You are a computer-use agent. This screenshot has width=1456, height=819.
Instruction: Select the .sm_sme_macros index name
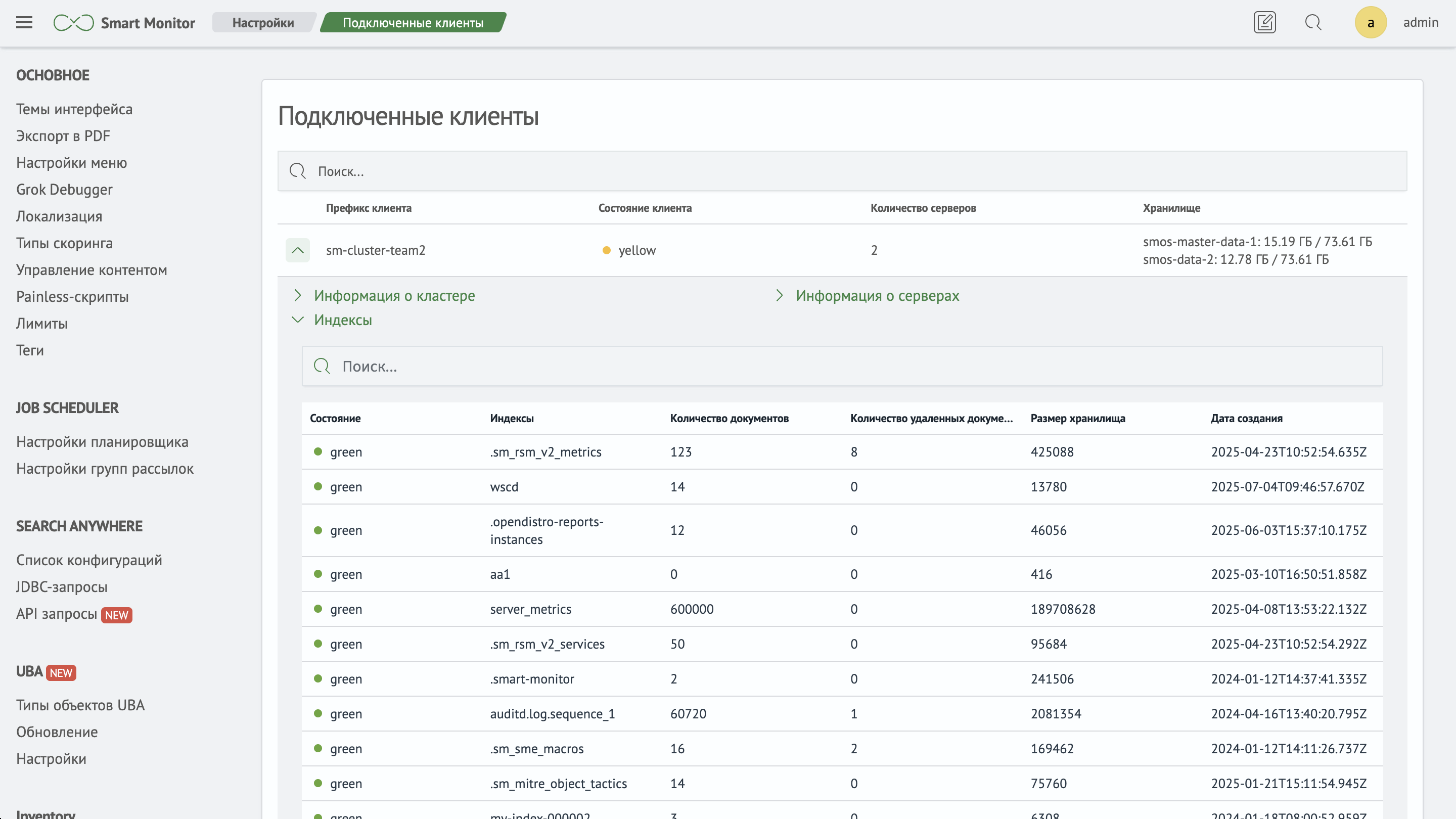536,749
